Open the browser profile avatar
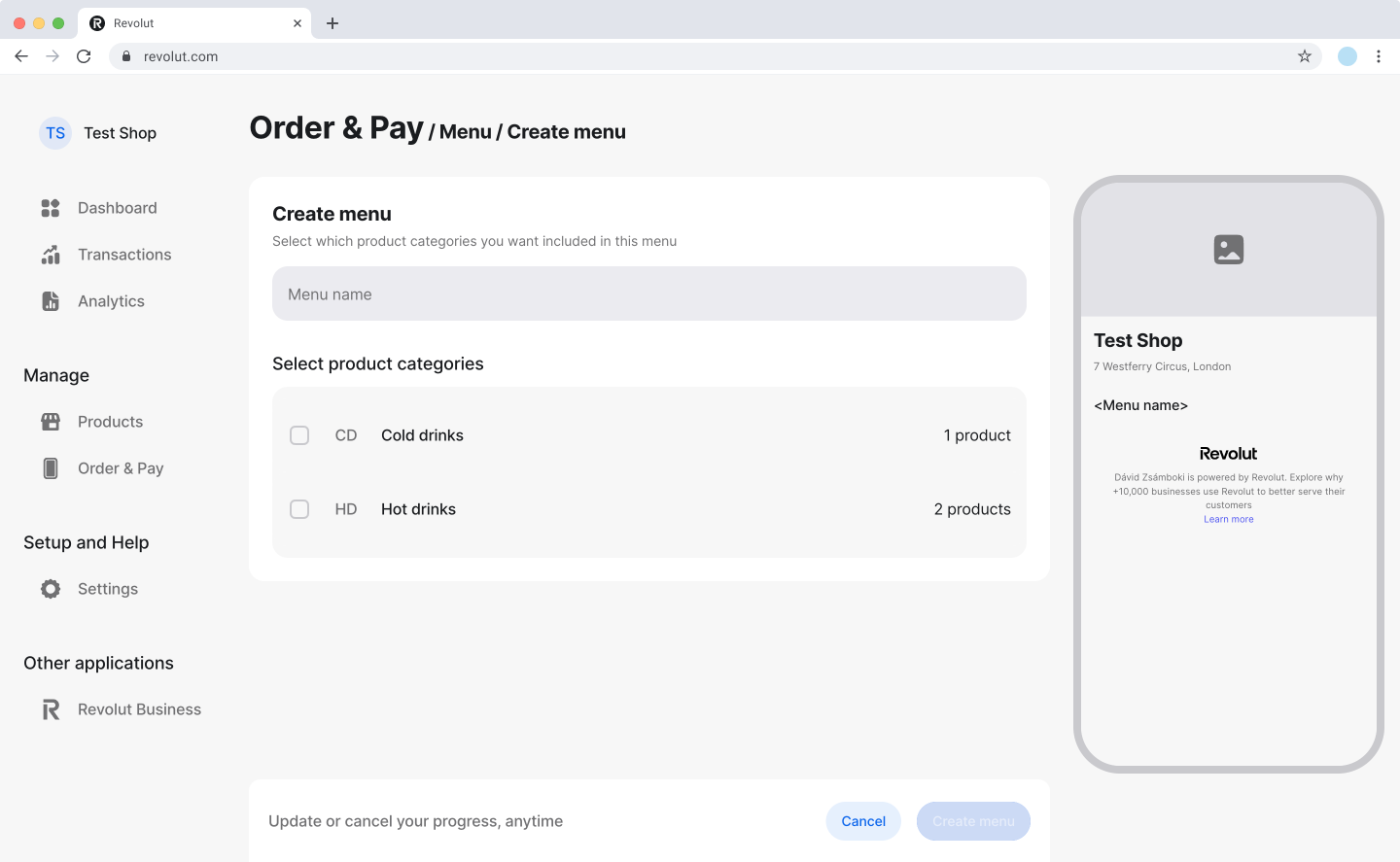Viewport: 1400px width, 862px height. click(1347, 56)
